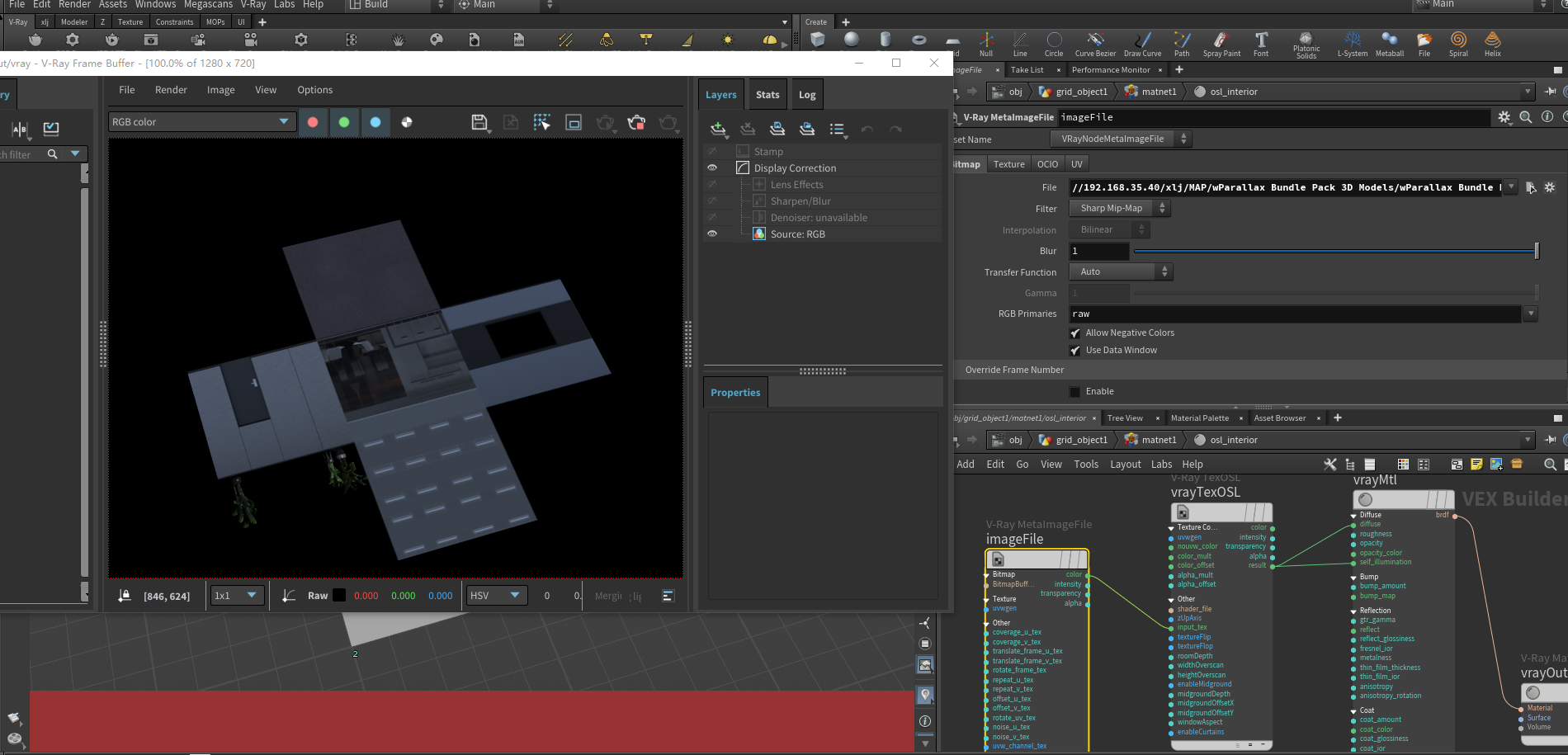Open the RGB Primaries dropdown arrow

point(1531,314)
